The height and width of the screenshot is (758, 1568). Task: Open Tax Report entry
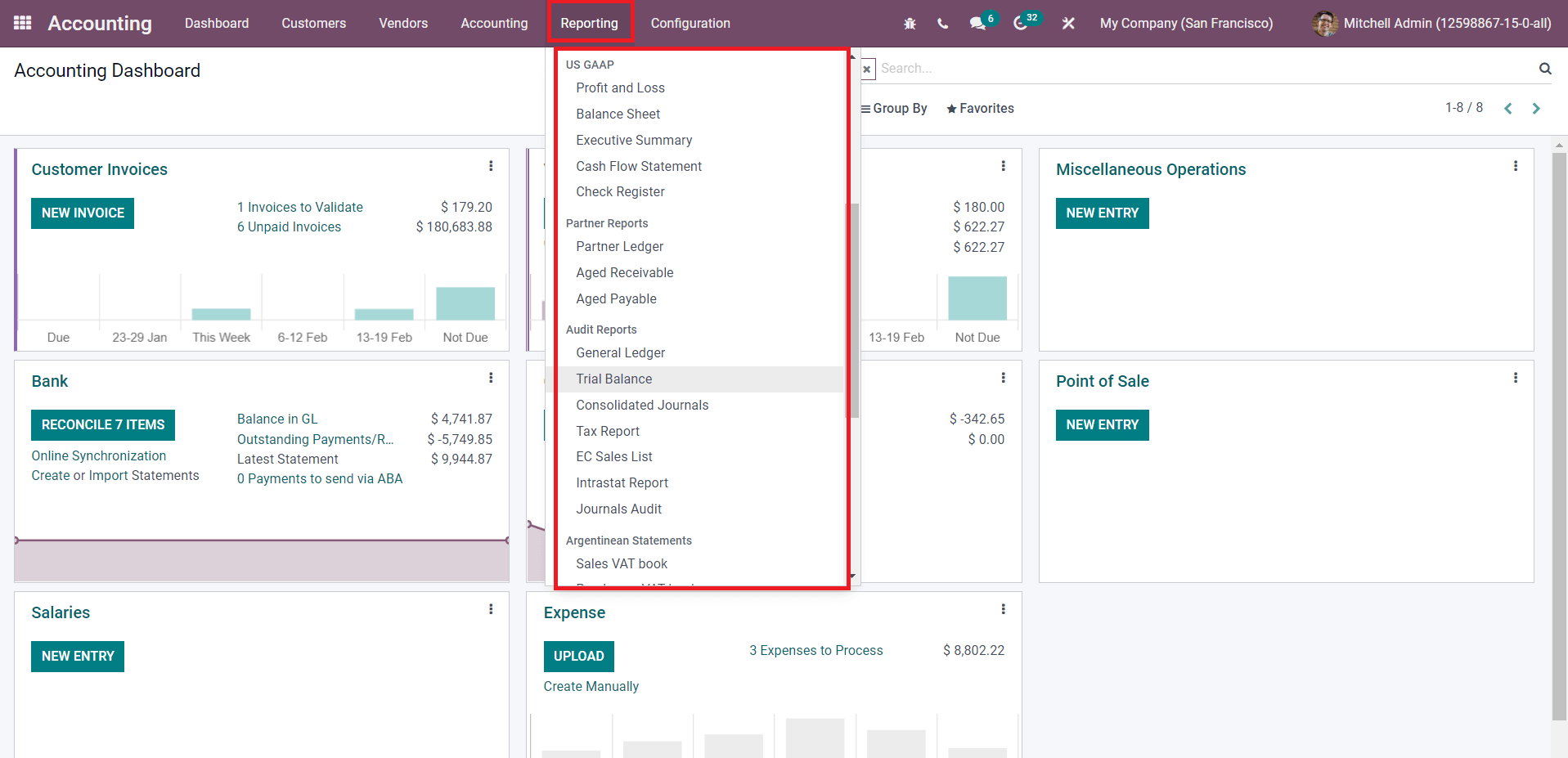coord(608,432)
